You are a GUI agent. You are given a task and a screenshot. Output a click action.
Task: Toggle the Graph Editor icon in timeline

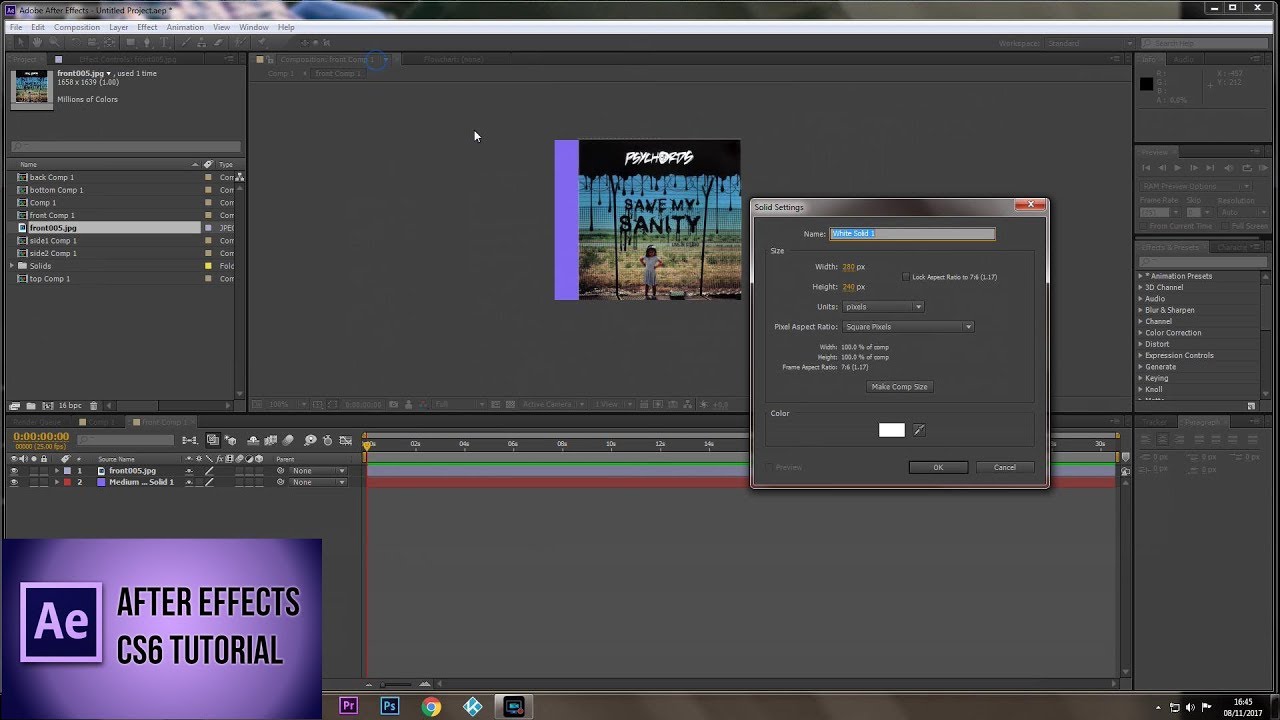pos(346,441)
